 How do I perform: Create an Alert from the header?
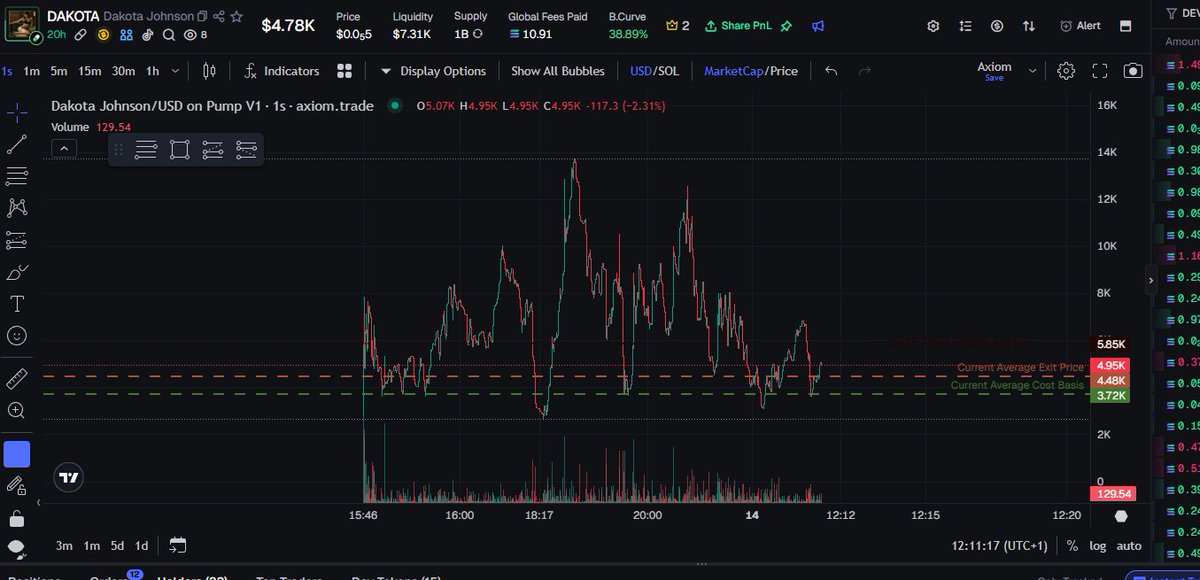(1080, 26)
